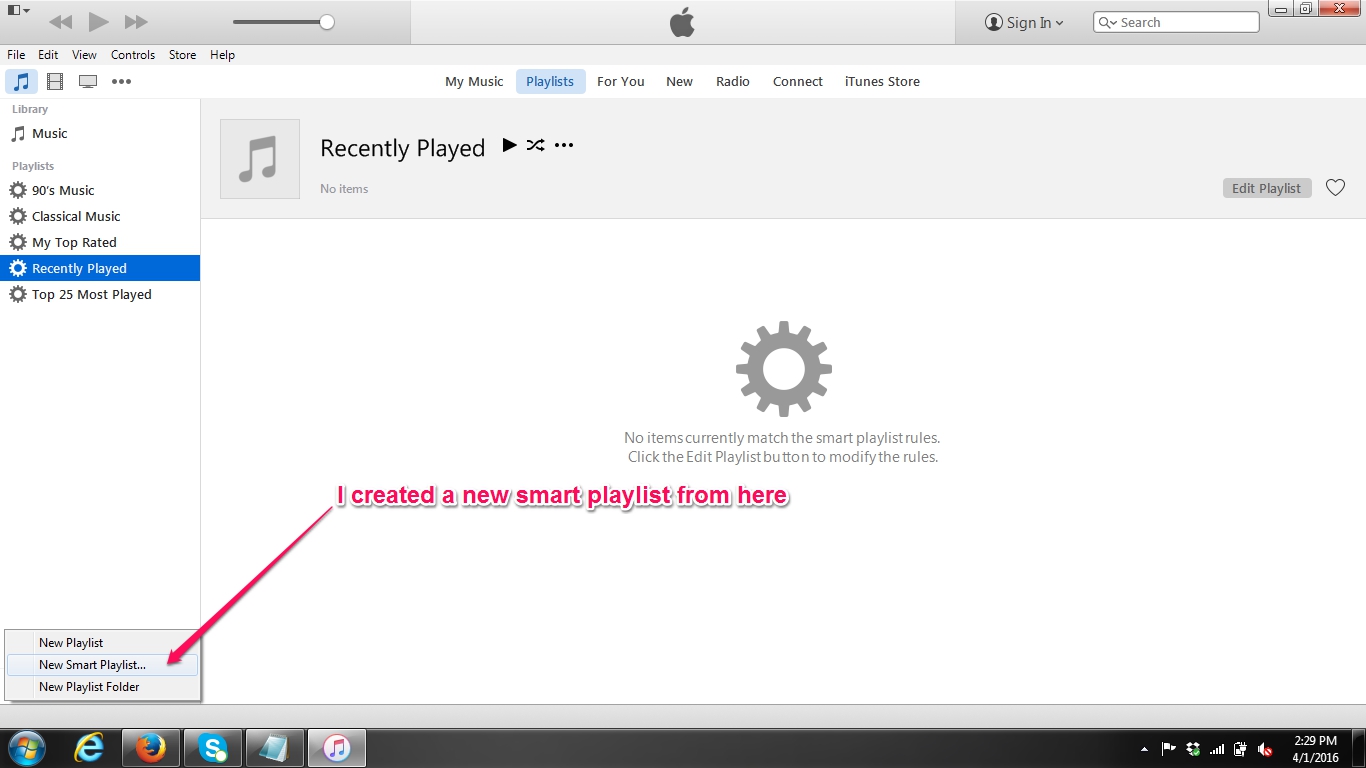Screen dimensions: 1366x768
Task: Click the Apple logo in the display
Action: click(x=682, y=22)
